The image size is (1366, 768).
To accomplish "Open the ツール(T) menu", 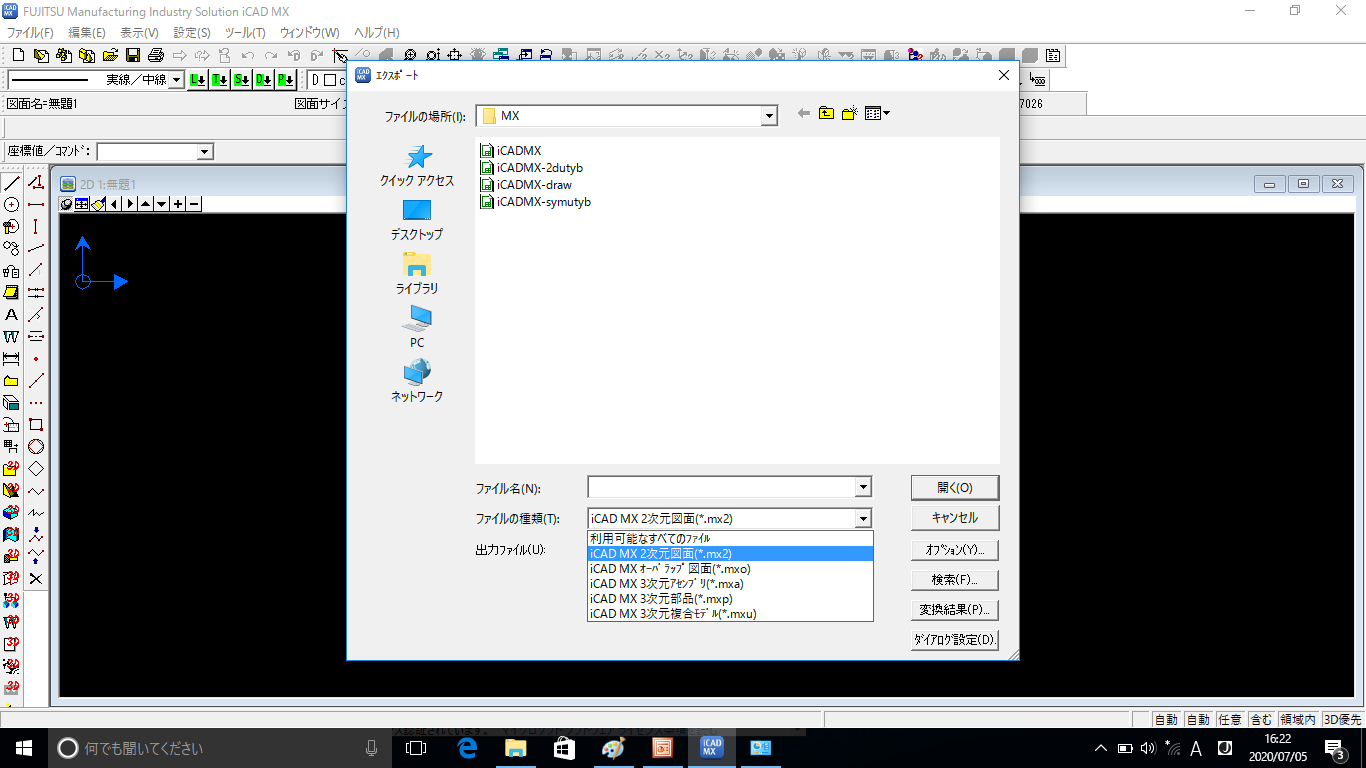I will (245, 33).
